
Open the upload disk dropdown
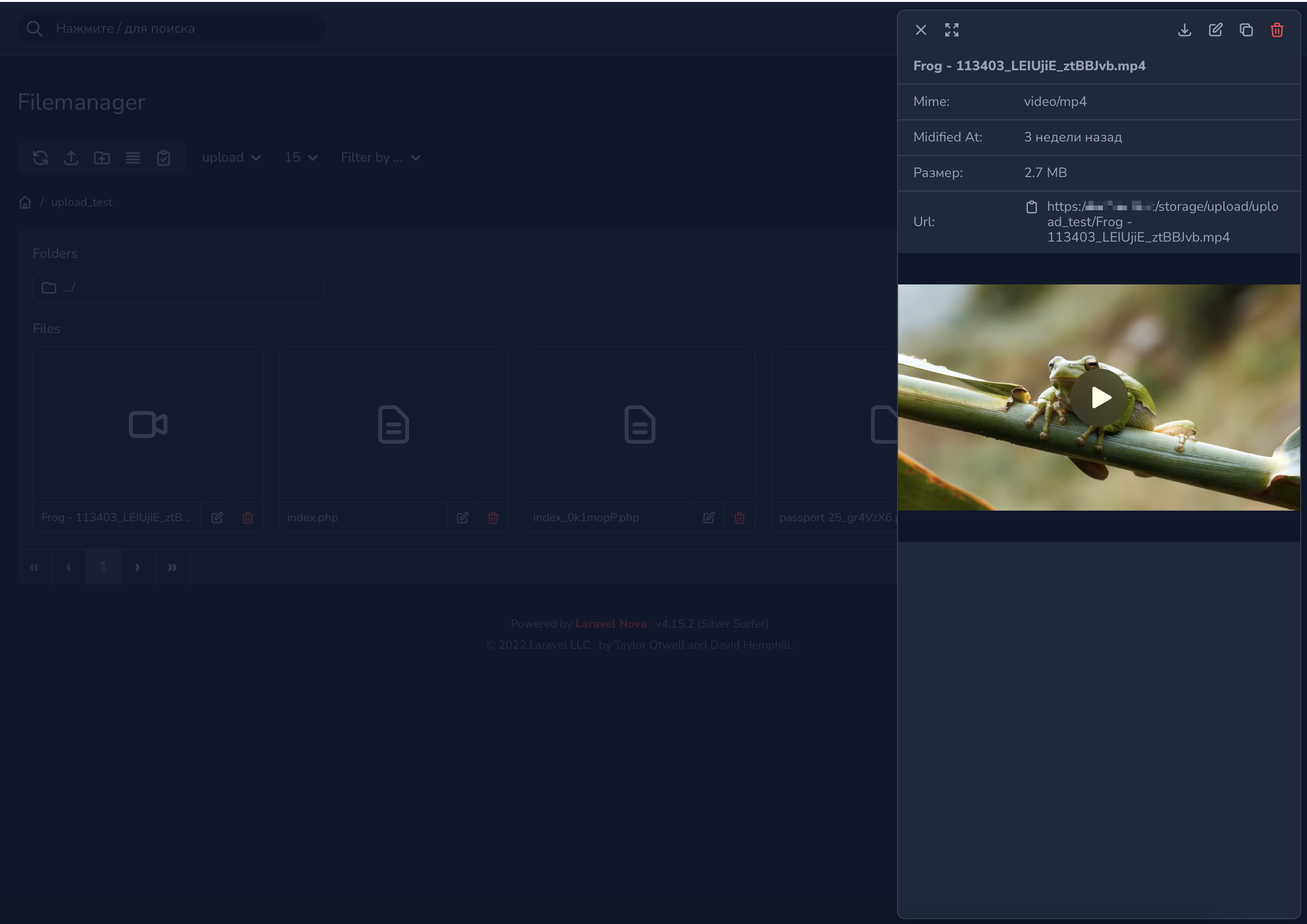(x=231, y=158)
